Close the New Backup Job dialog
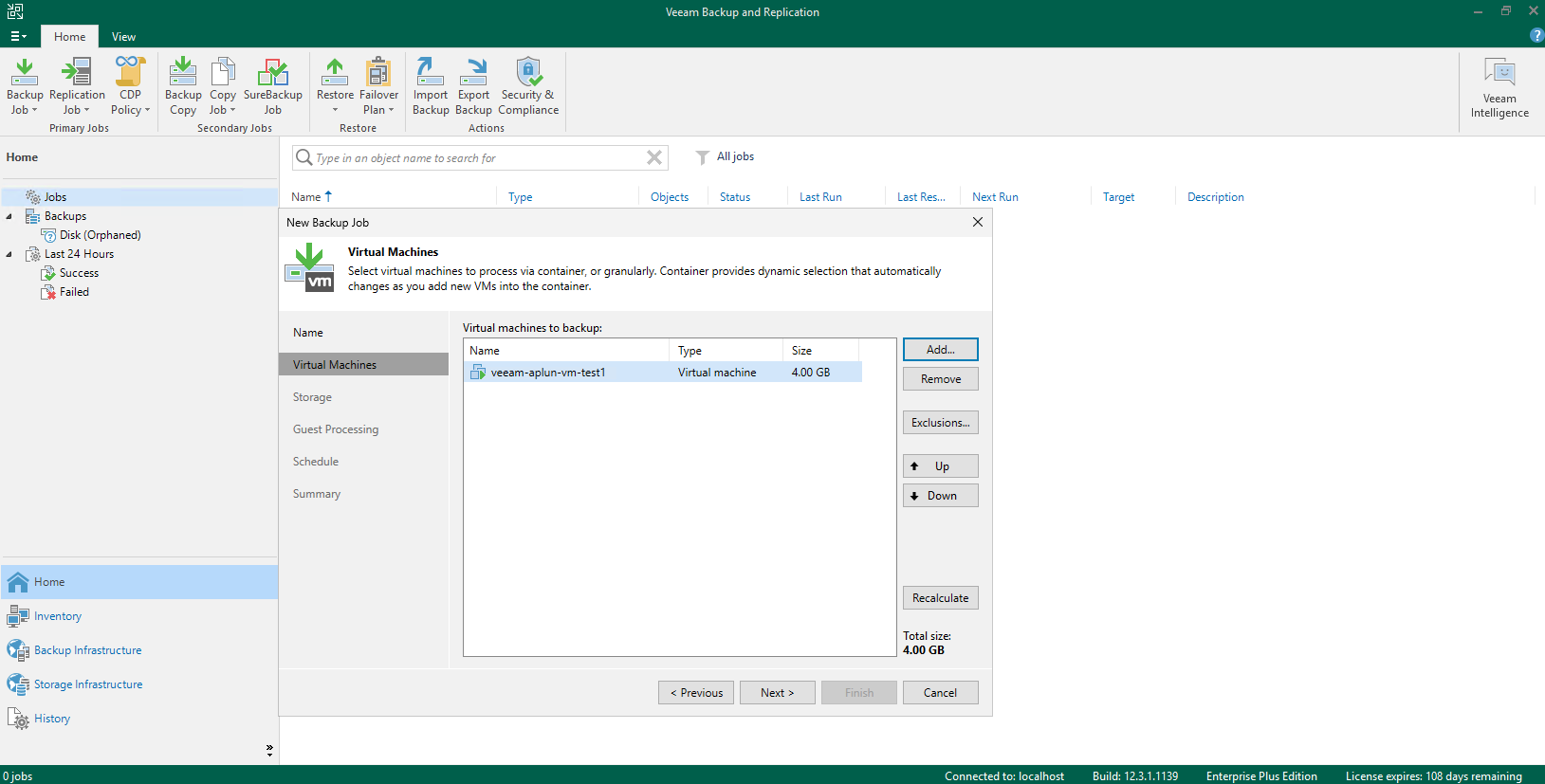This screenshot has width=1545, height=784. click(x=978, y=222)
